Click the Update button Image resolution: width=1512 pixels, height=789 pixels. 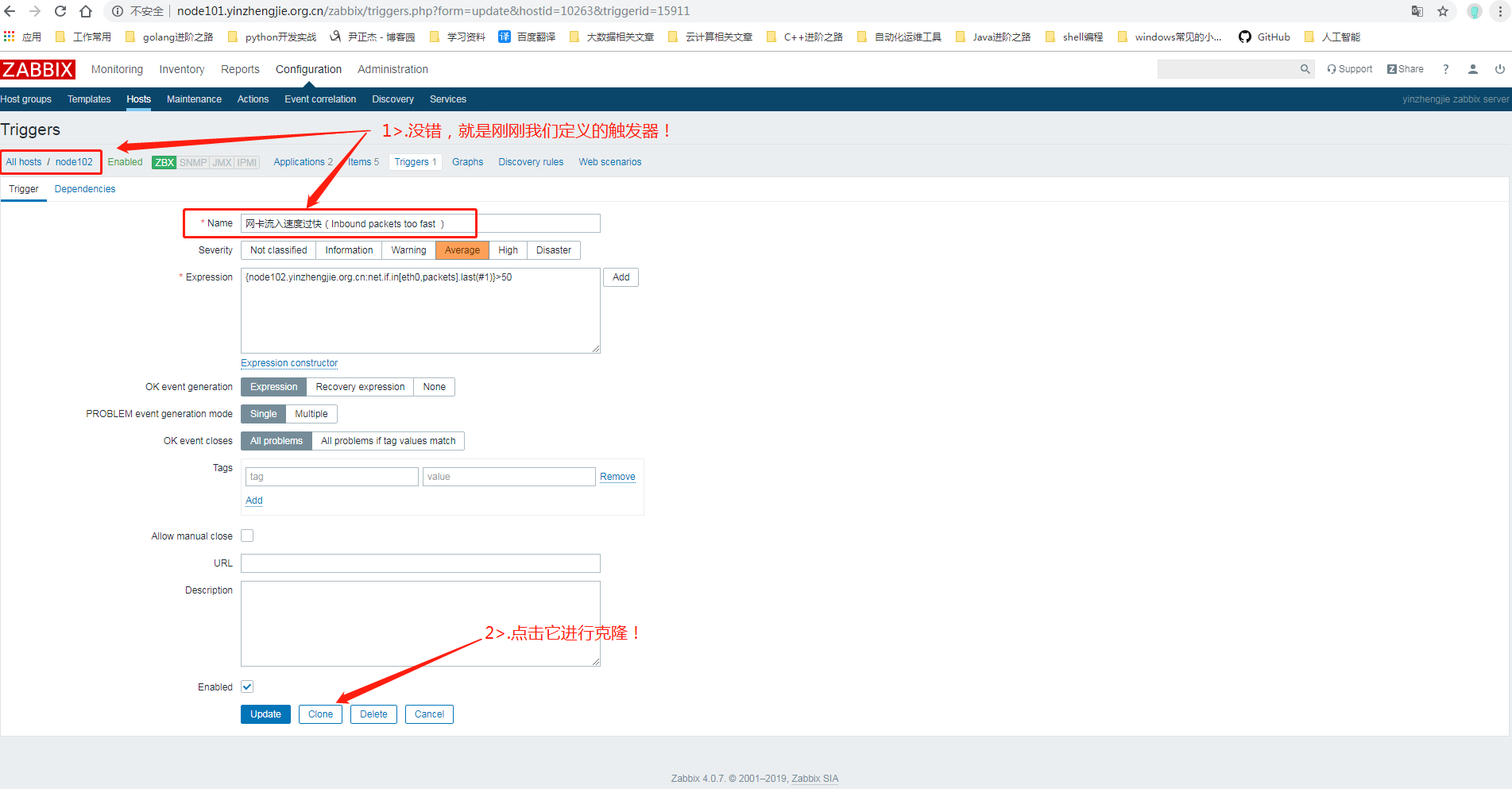265,714
